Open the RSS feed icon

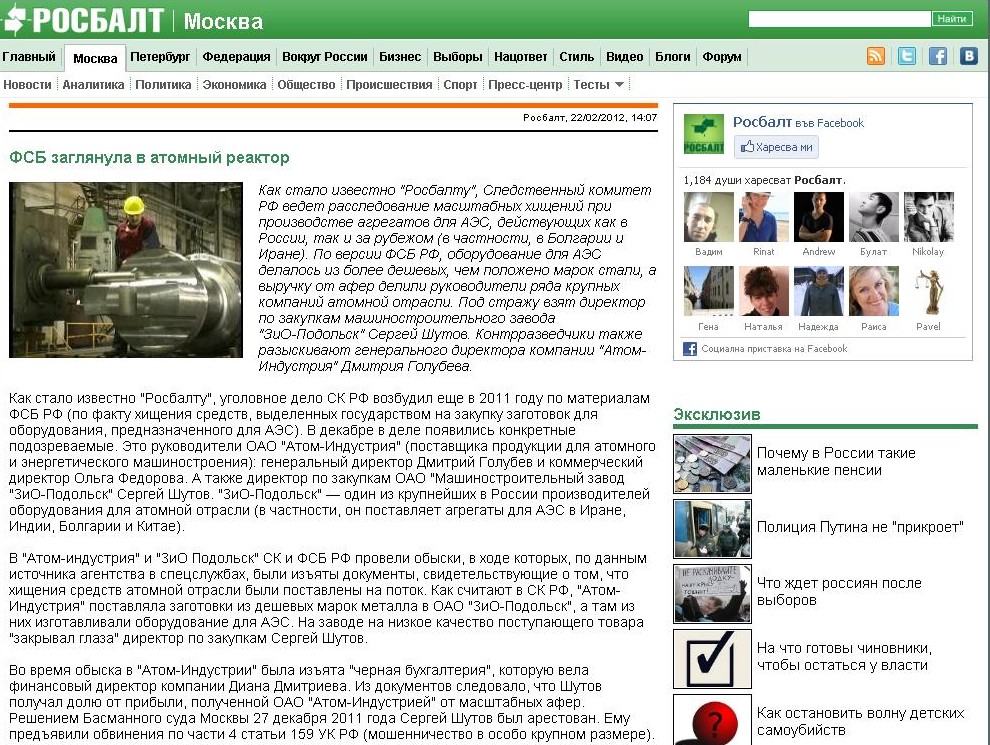pyautogui.click(x=876, y=56)
